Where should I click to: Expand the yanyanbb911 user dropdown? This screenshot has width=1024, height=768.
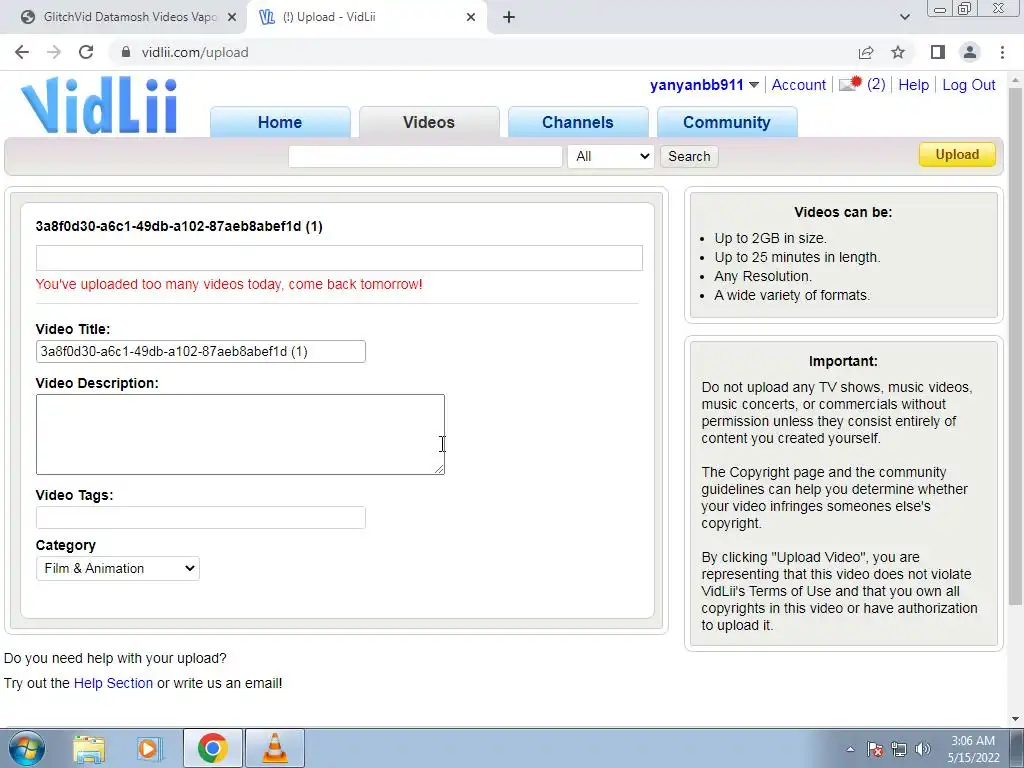tap(754, 85)
